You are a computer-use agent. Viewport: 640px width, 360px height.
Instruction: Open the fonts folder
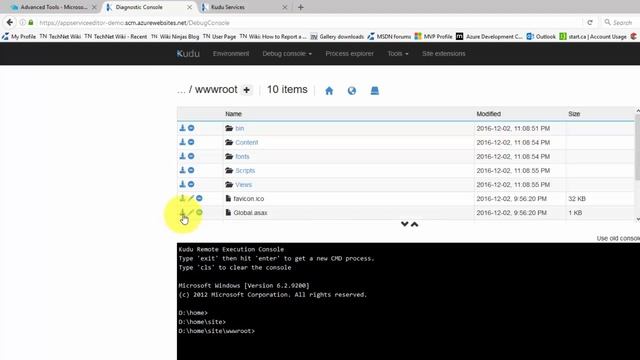[x=242, y=156]
